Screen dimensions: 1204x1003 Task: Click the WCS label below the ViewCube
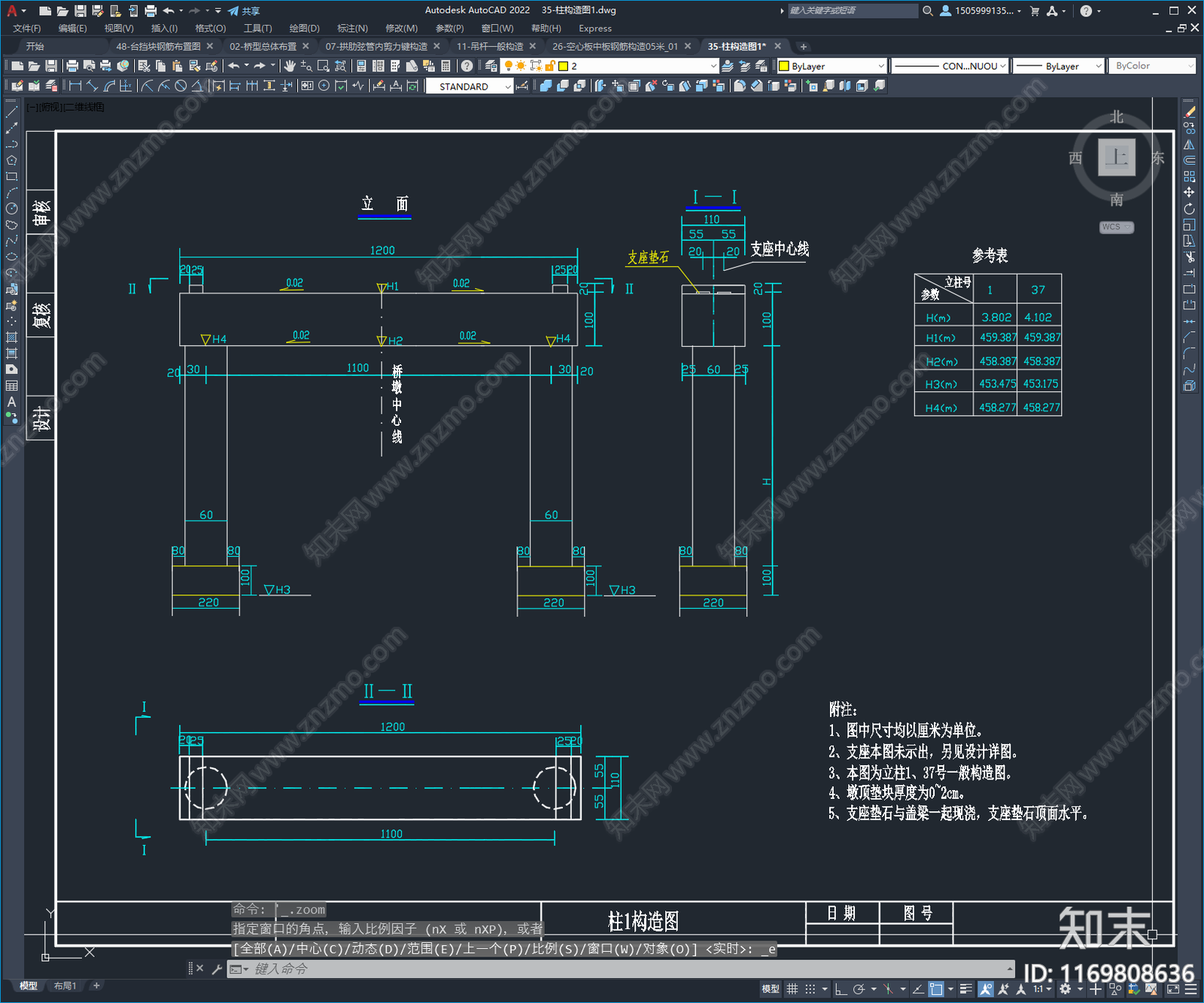point(1116,227)
